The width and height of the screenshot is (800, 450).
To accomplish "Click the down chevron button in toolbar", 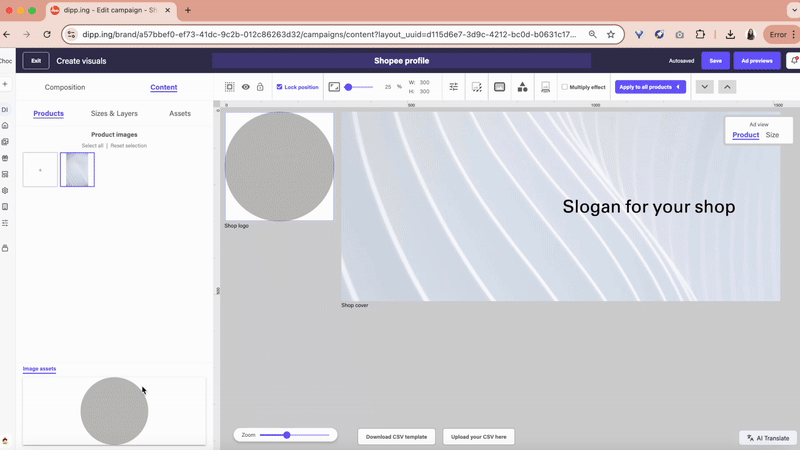I will (704, 87).
